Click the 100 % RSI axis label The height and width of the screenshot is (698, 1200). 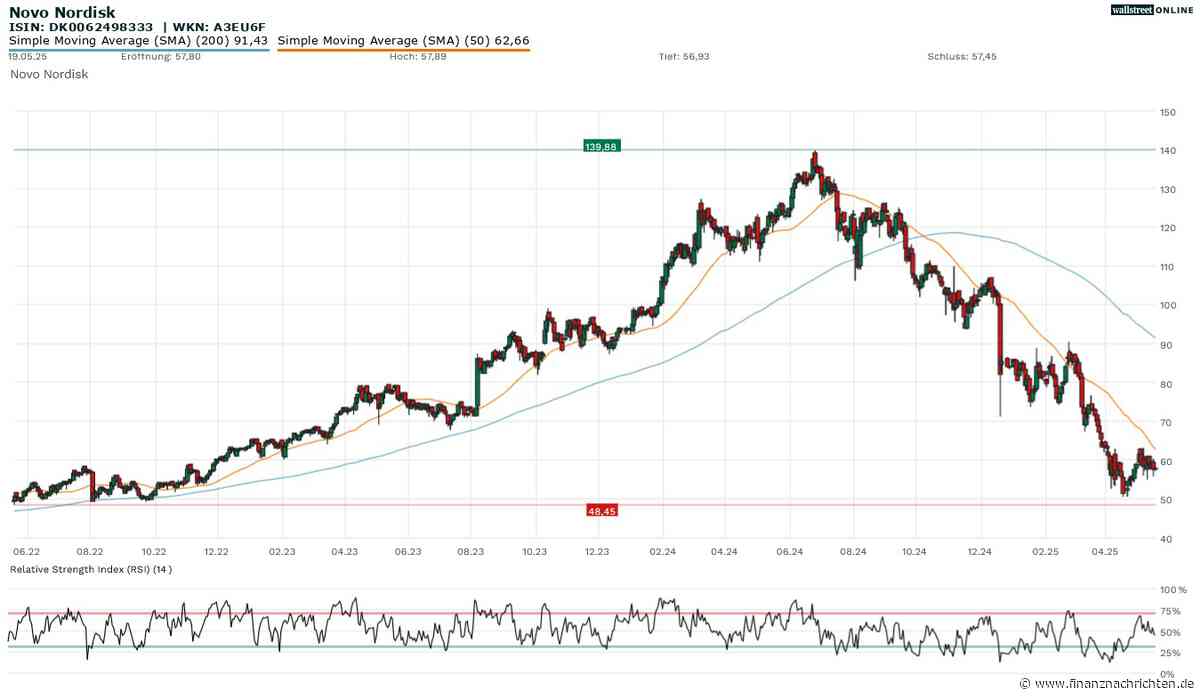[1172, 591]
